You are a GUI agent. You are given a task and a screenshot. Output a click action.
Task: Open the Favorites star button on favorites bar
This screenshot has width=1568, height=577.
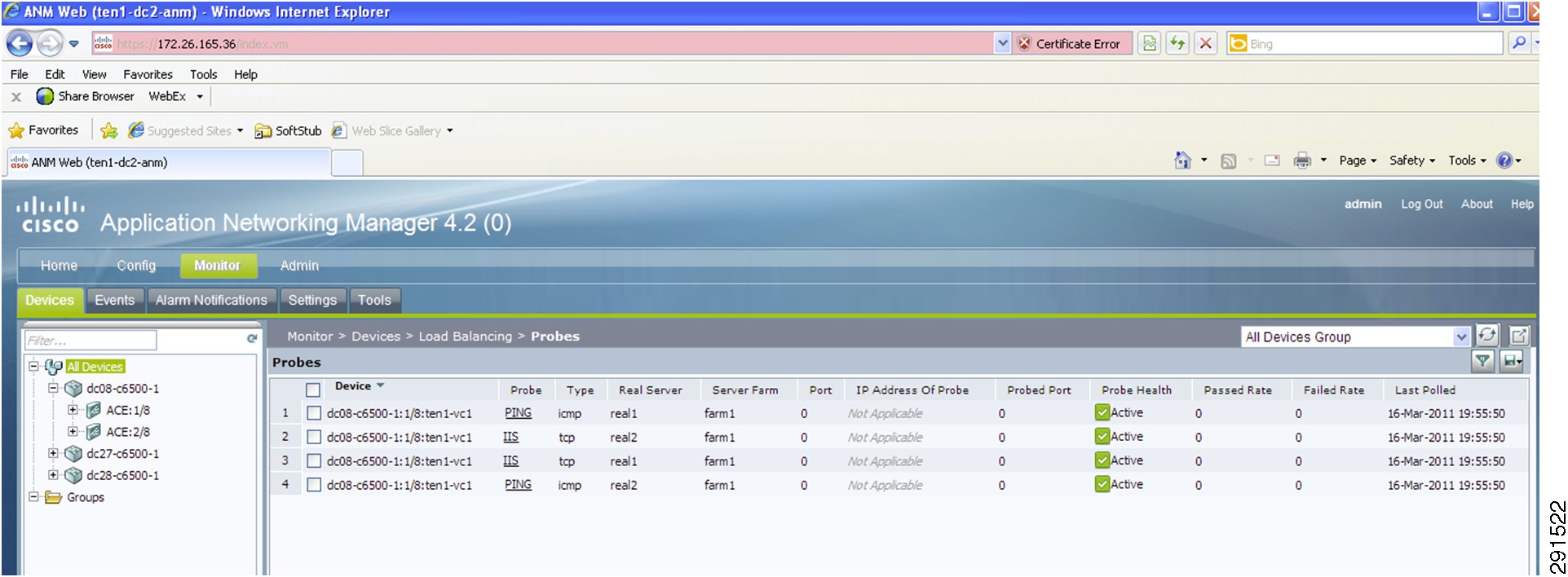tap(44, 130)
